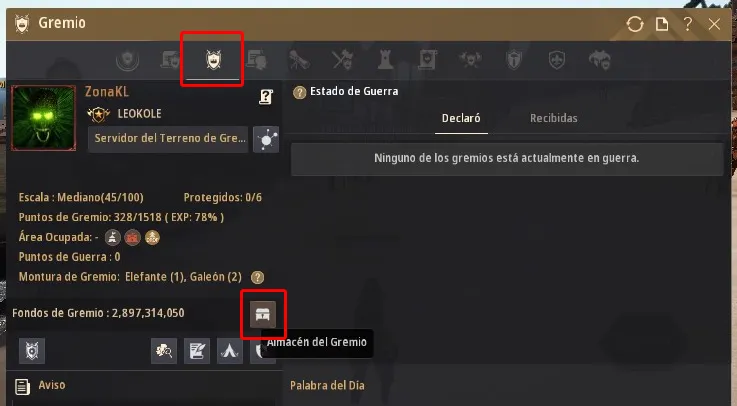The height and width of the screenshot is (406, 737).
Task: Click the guild emblem button at bottom left
Action: 32,351
